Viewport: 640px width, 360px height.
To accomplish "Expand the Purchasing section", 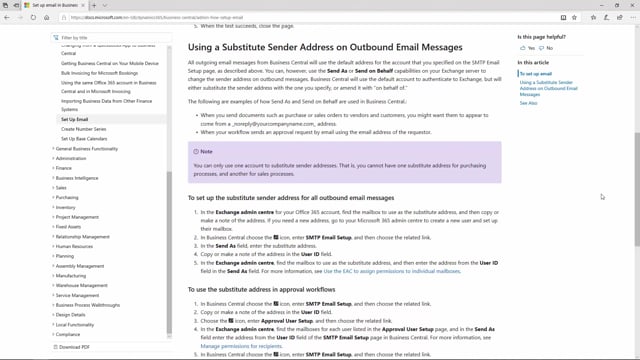I will tap(67, 198).
